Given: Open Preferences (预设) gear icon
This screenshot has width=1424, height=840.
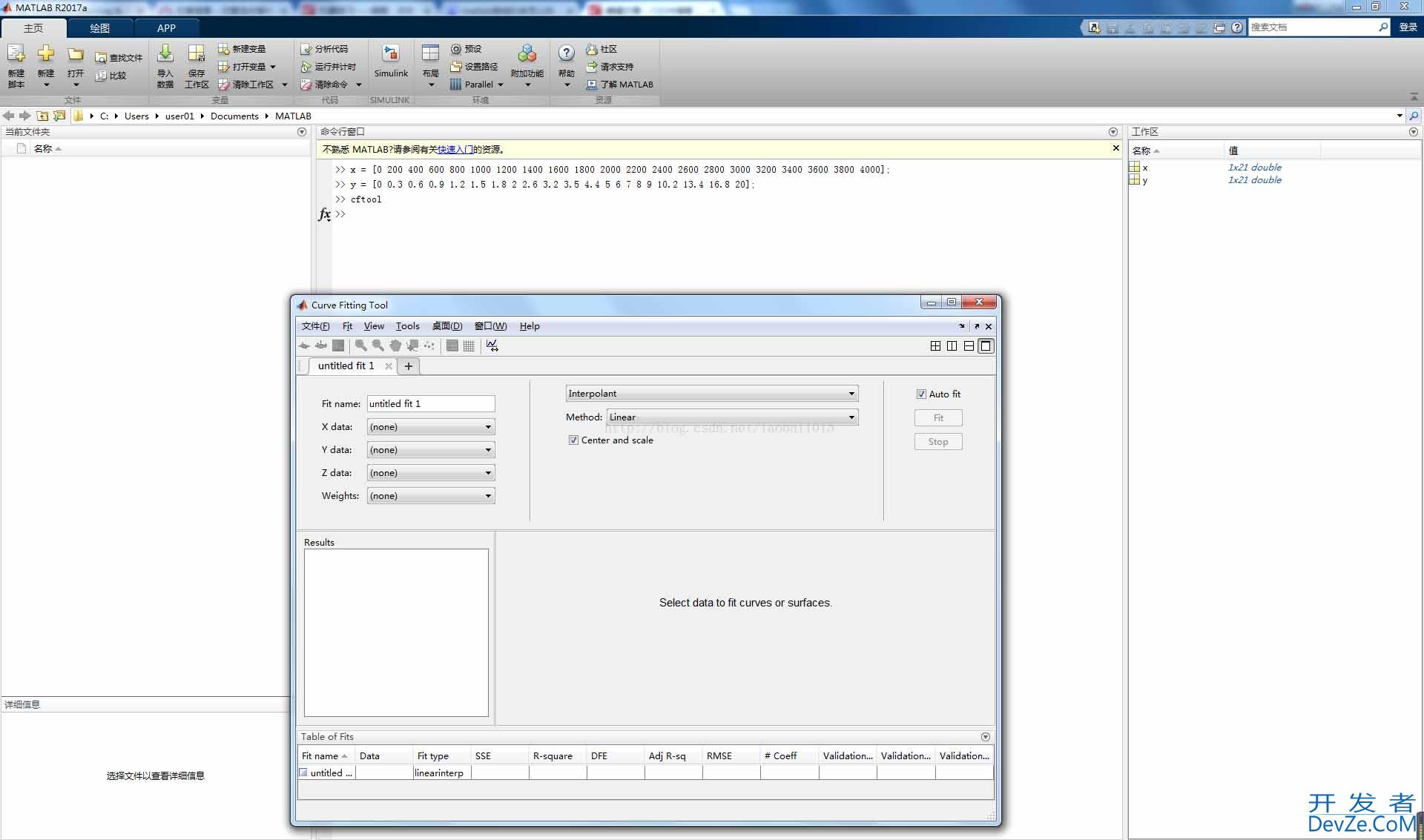Looking at the screenshot, I should point(456,49).
